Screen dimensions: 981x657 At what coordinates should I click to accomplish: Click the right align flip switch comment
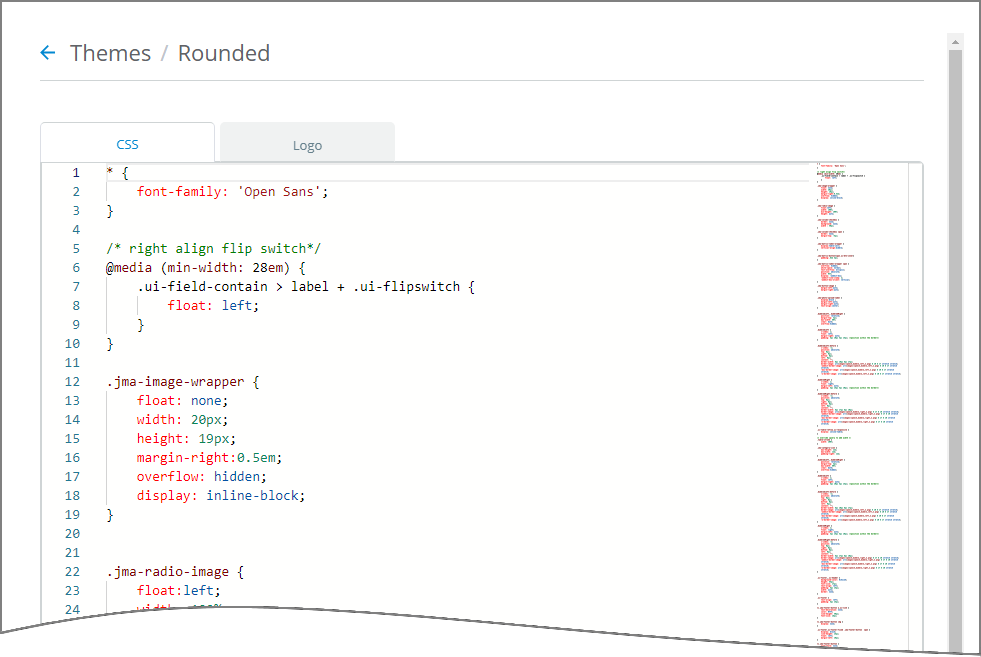pos(213,248)
